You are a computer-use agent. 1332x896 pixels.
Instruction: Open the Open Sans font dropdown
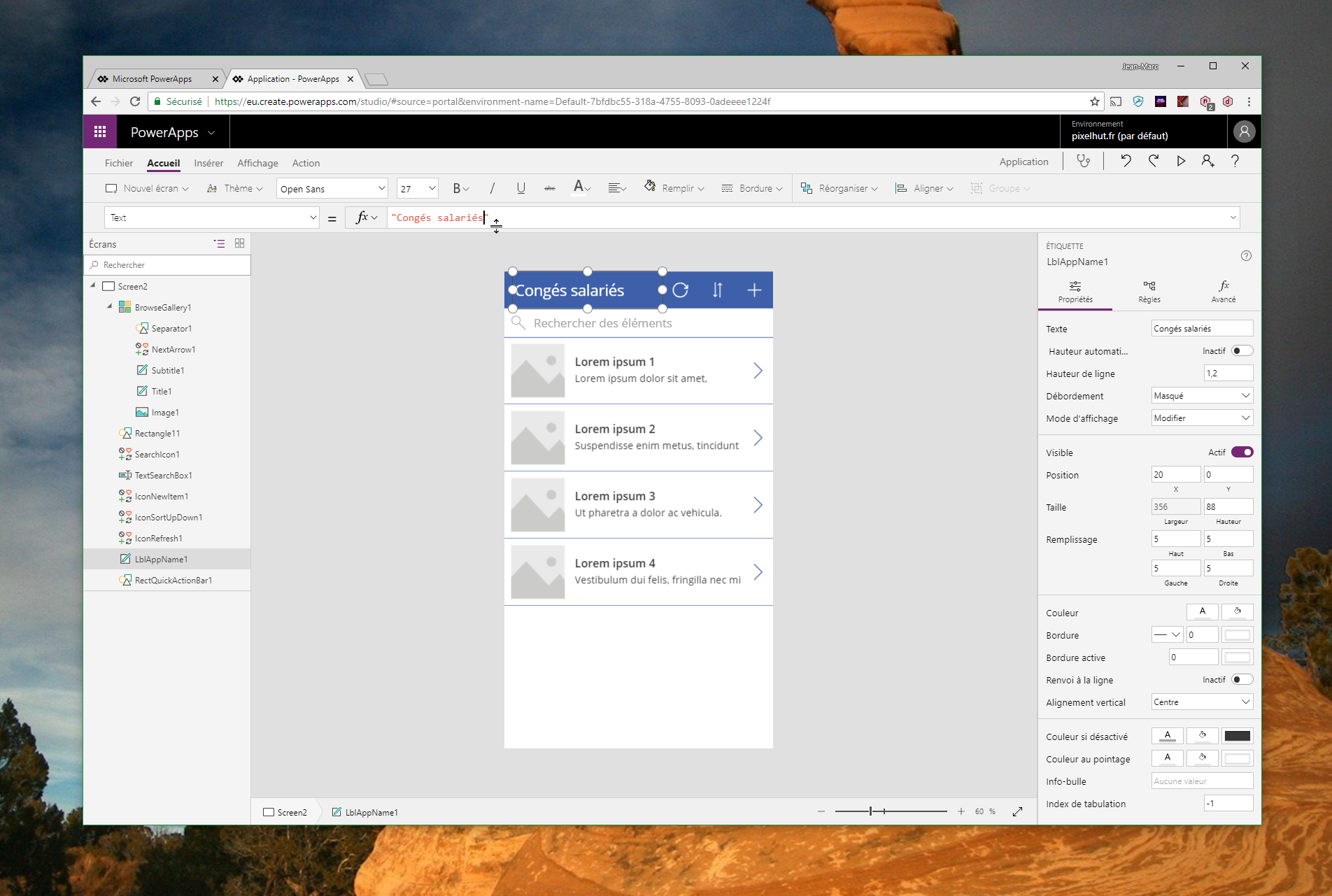[332, 189]
